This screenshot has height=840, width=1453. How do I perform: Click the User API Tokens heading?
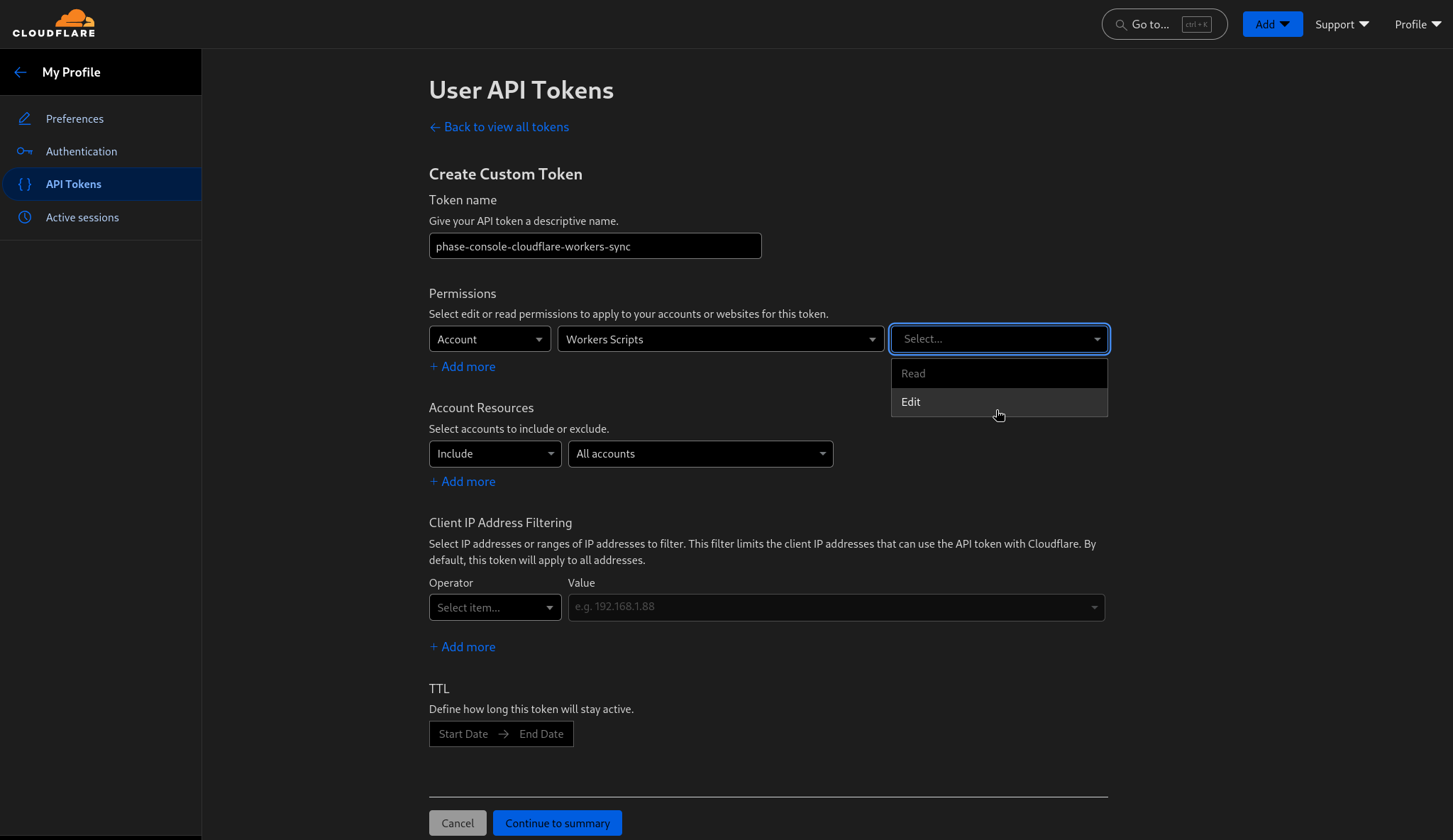point(521,90)
